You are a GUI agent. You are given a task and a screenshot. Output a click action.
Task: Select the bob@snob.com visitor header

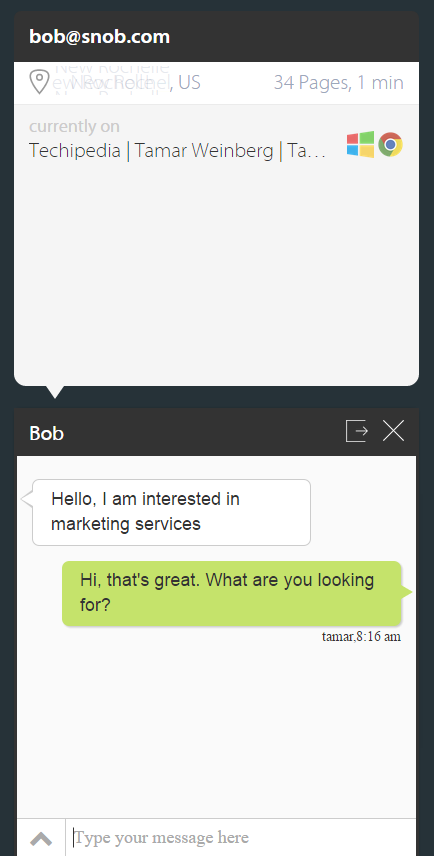point(216,37)
